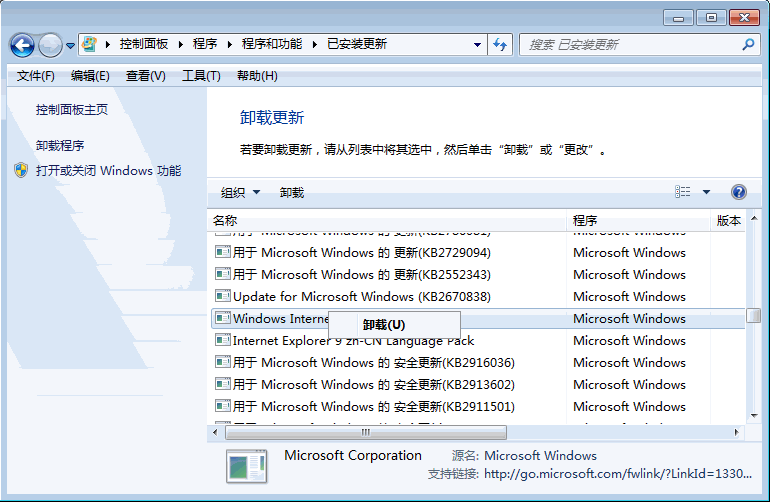Viewport: 770px width, 502px height.
Task: Expand chevron after 程序和功能 breadcrumb
Action: (x=315, y=45)
